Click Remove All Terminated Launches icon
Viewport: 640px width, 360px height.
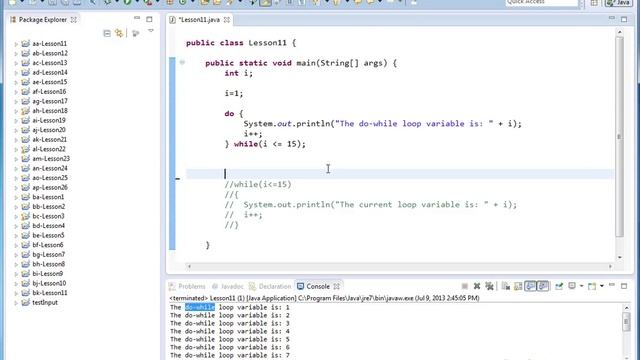point(489,286)
